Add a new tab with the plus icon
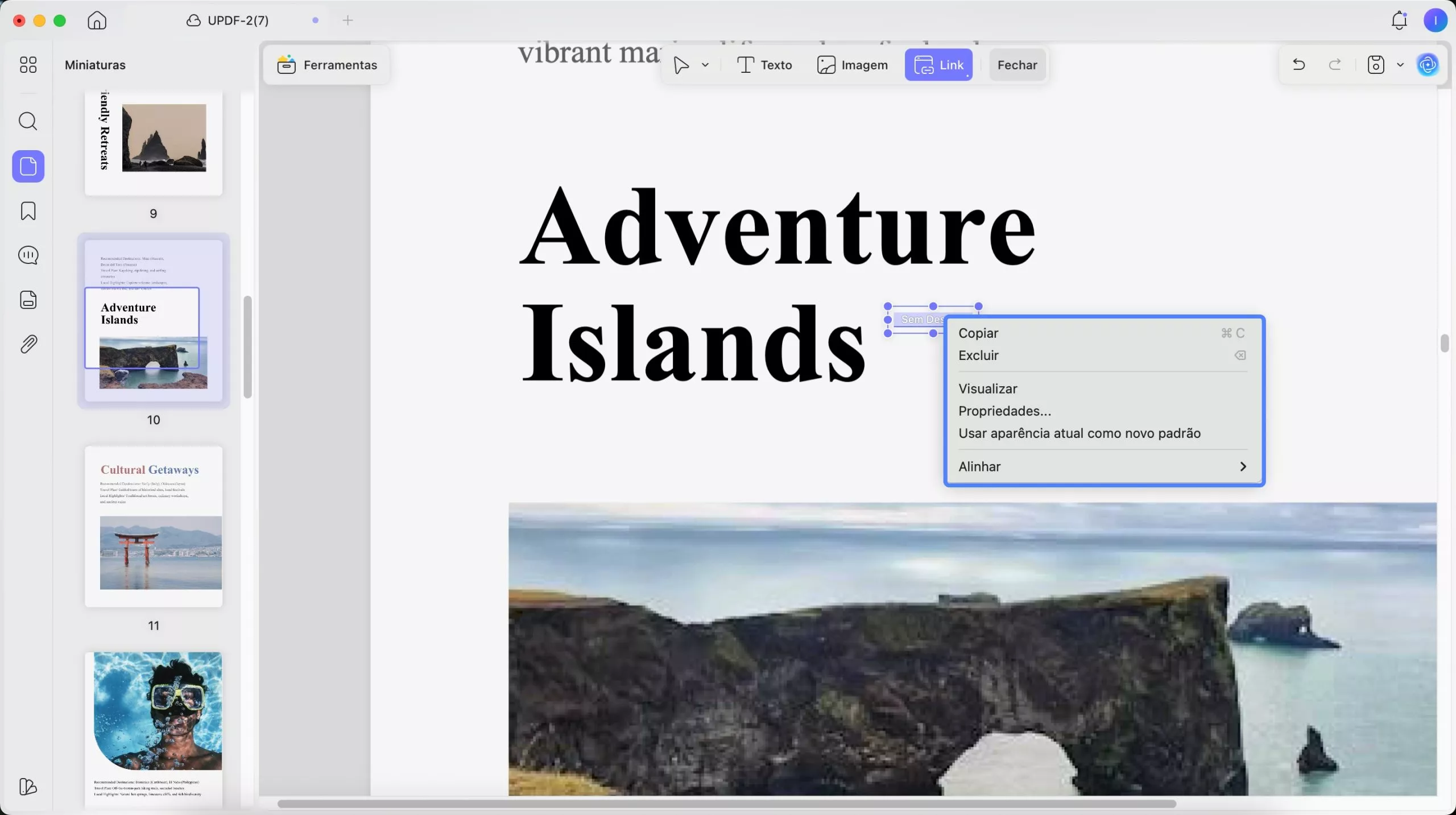This screenshot has height=815, width=1456. pyautogui.click(x=348, y=20)
